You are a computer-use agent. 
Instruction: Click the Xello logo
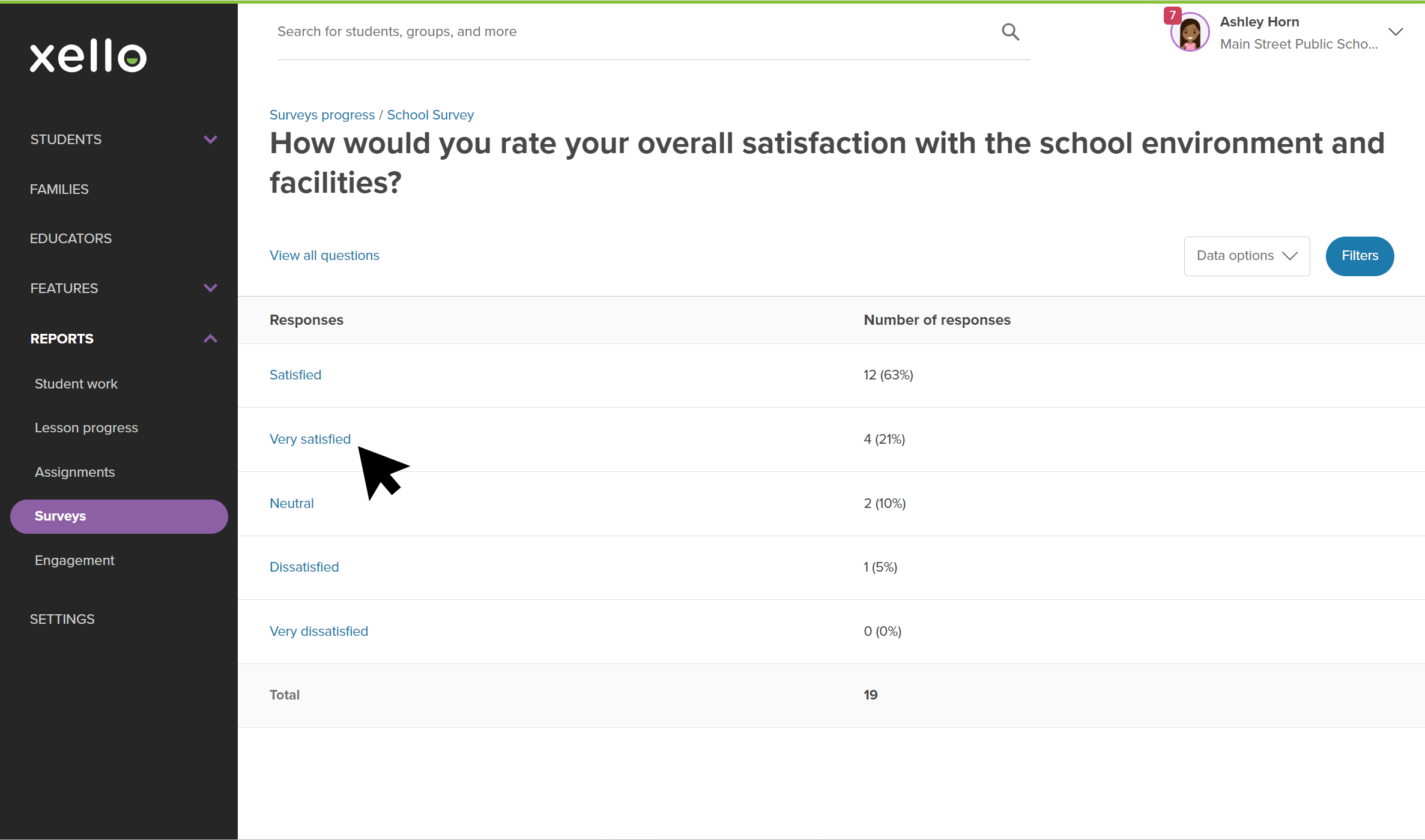(88, 56)
